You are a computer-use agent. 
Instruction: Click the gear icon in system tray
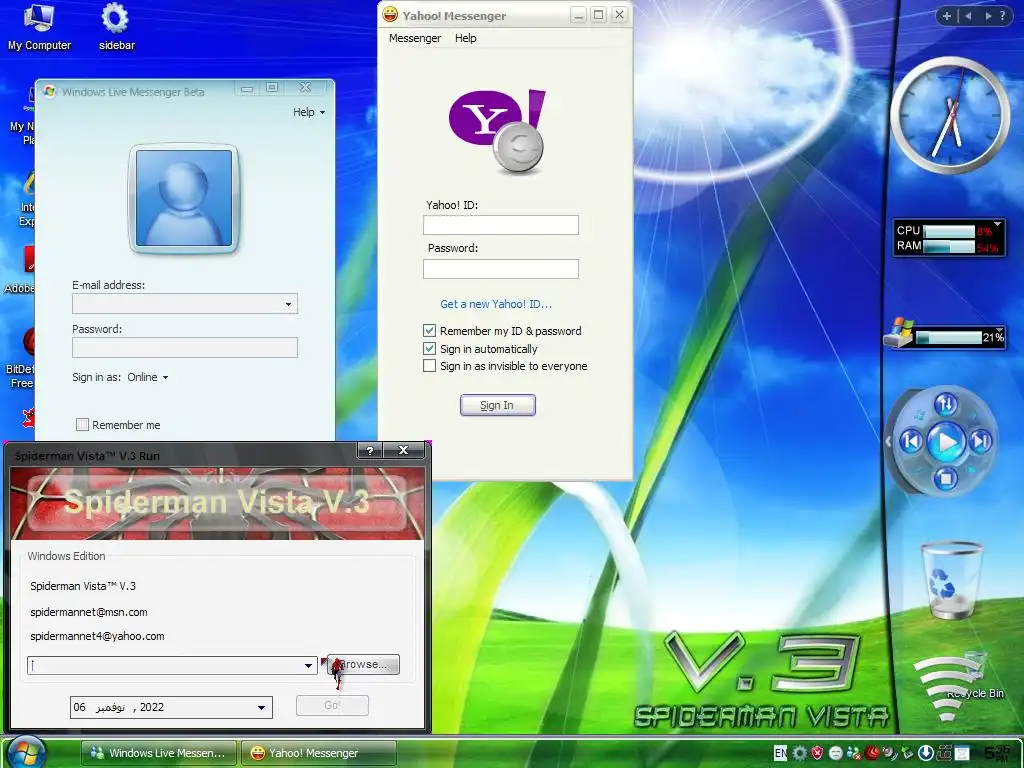(x=799, y=753)
